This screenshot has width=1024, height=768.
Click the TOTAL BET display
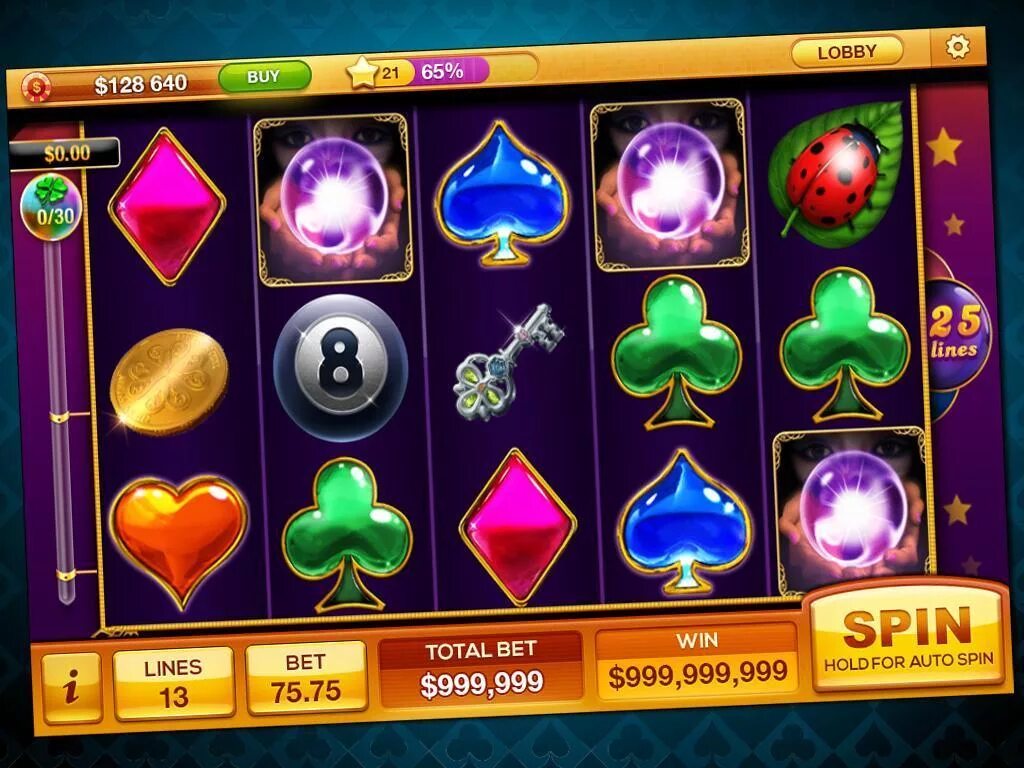481,669
